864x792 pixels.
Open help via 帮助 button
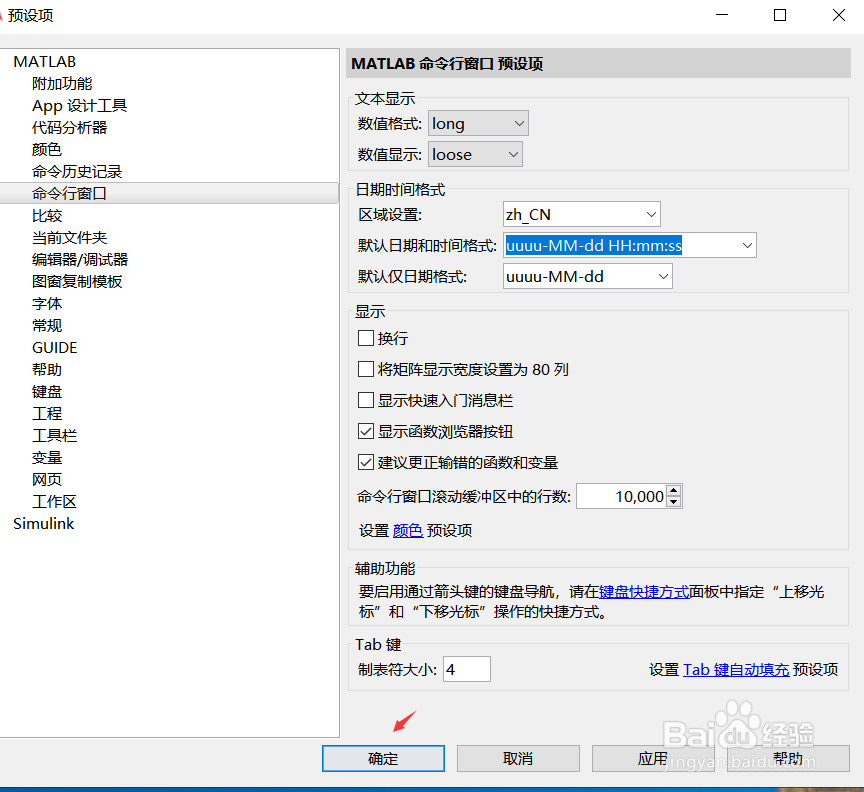[788, 758]
